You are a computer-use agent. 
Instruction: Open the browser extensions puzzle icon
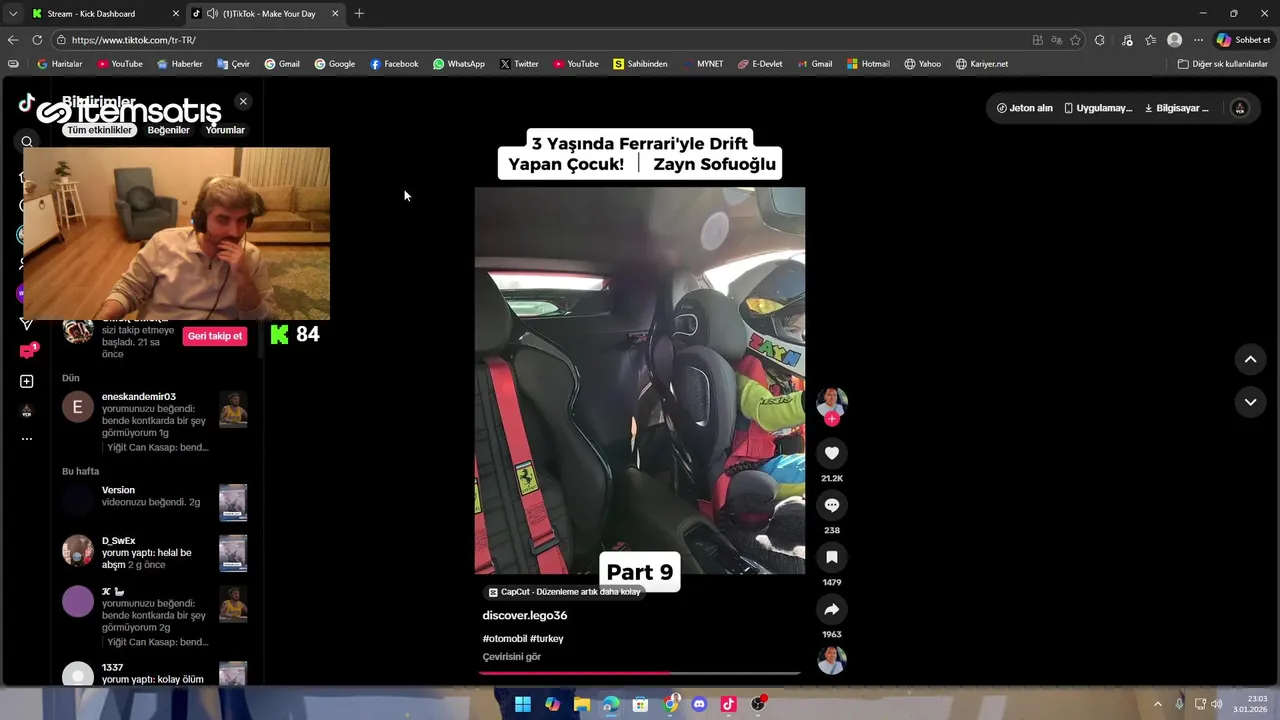pyautogui.click(x=1100, y=40)
